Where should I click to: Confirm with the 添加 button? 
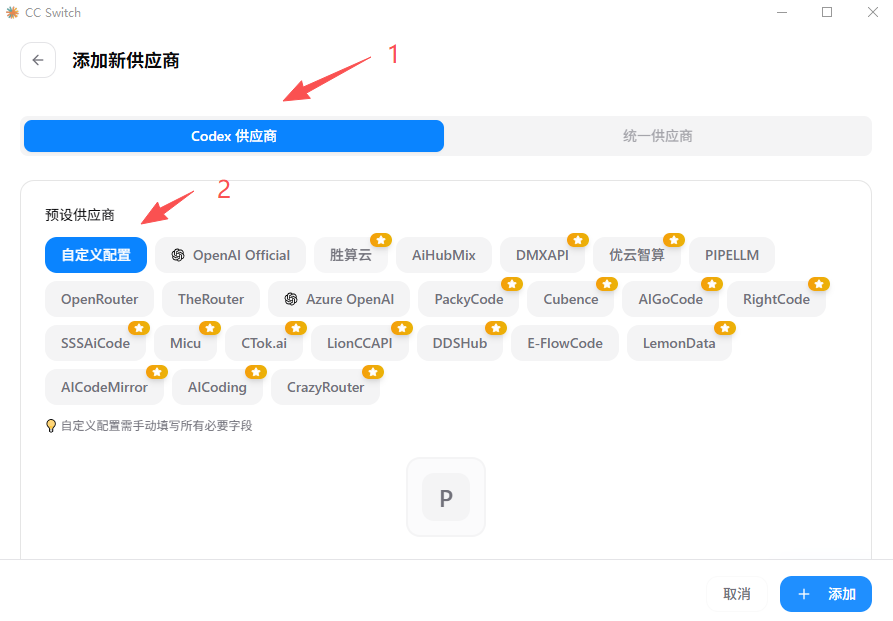[x=826, y=594]
